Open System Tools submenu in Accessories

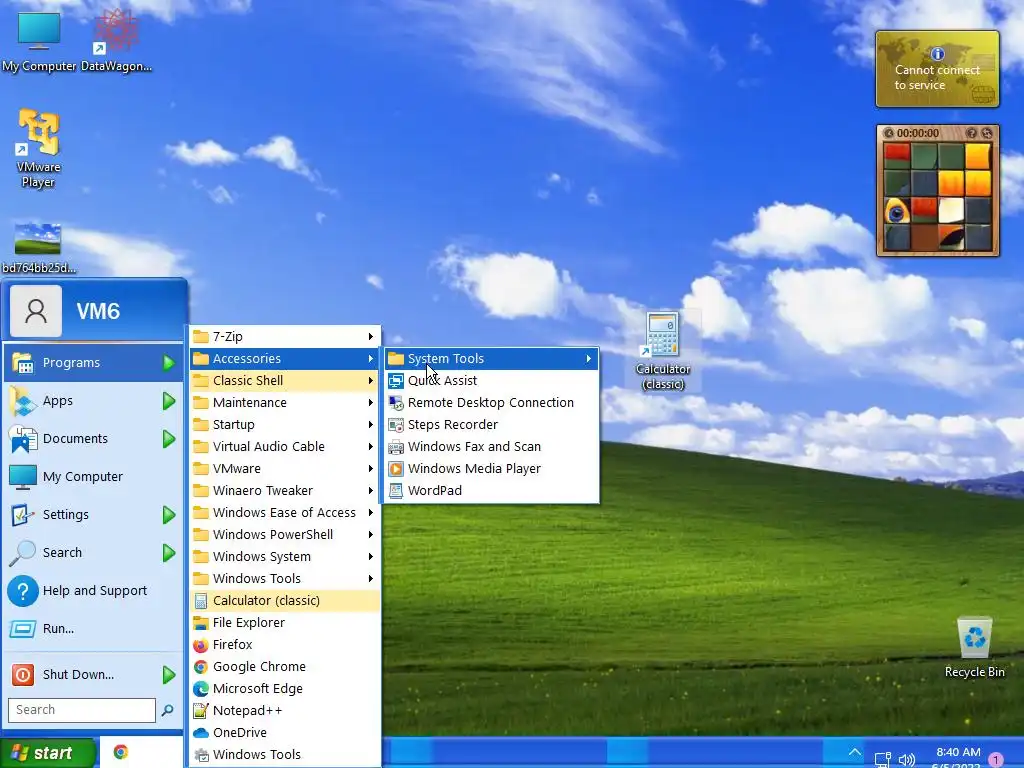(491, 359)
